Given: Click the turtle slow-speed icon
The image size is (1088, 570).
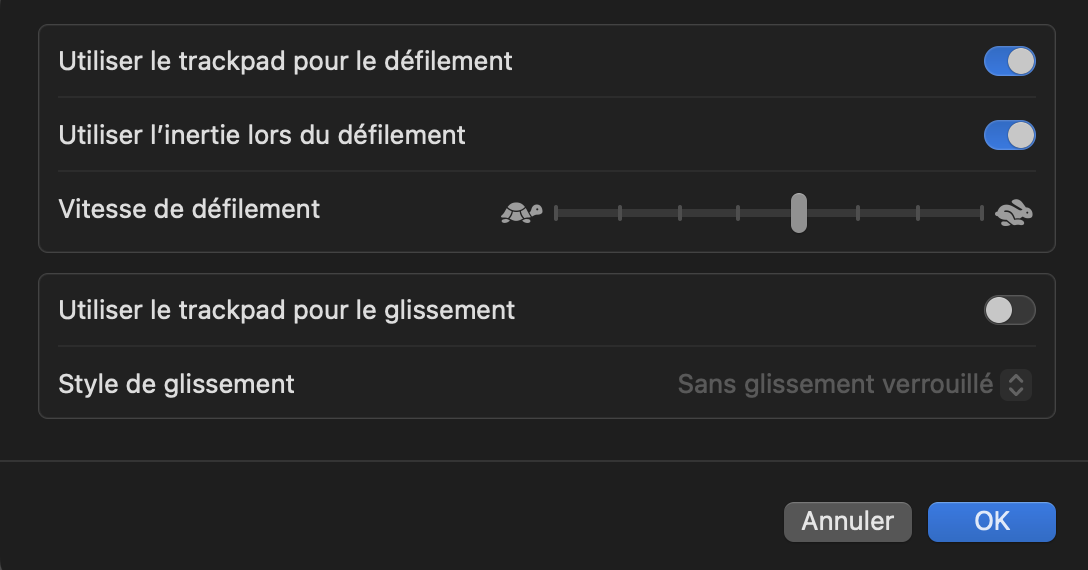Looking at the screenshot, I should [521, 212].
